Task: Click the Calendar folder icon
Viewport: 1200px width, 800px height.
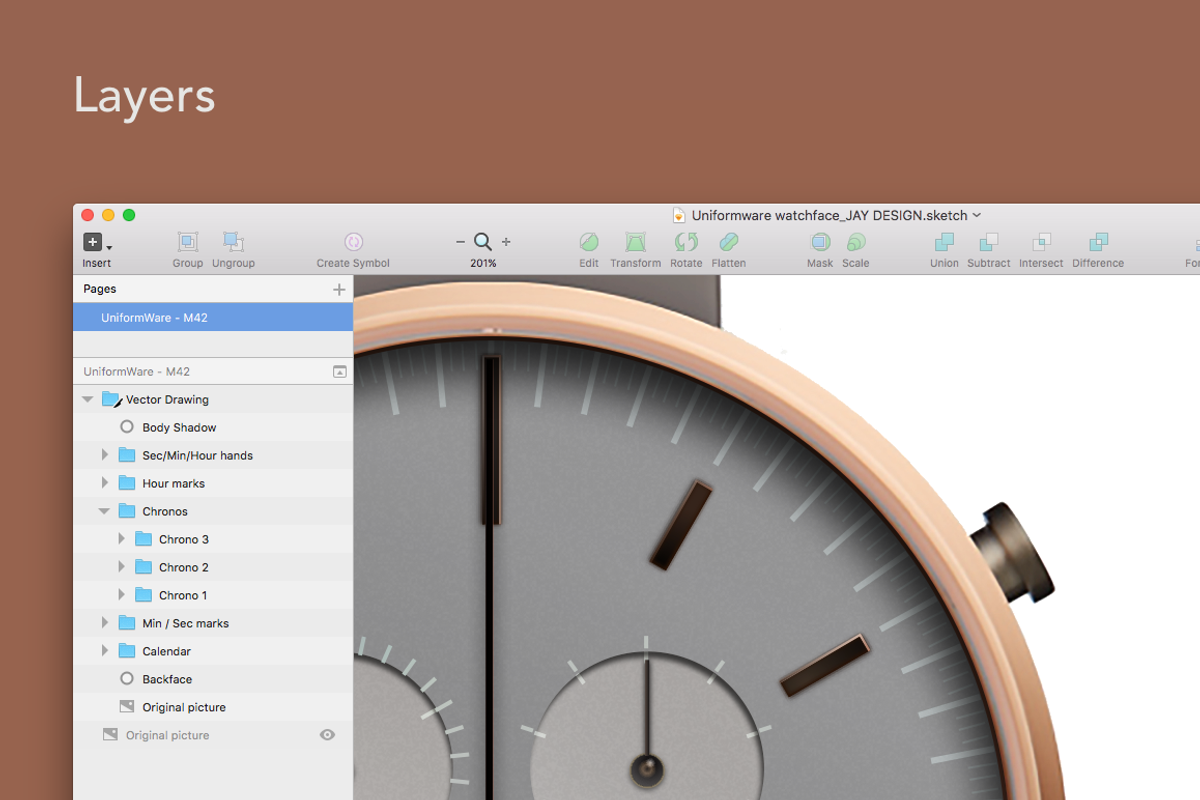Action: pos(127,651)
